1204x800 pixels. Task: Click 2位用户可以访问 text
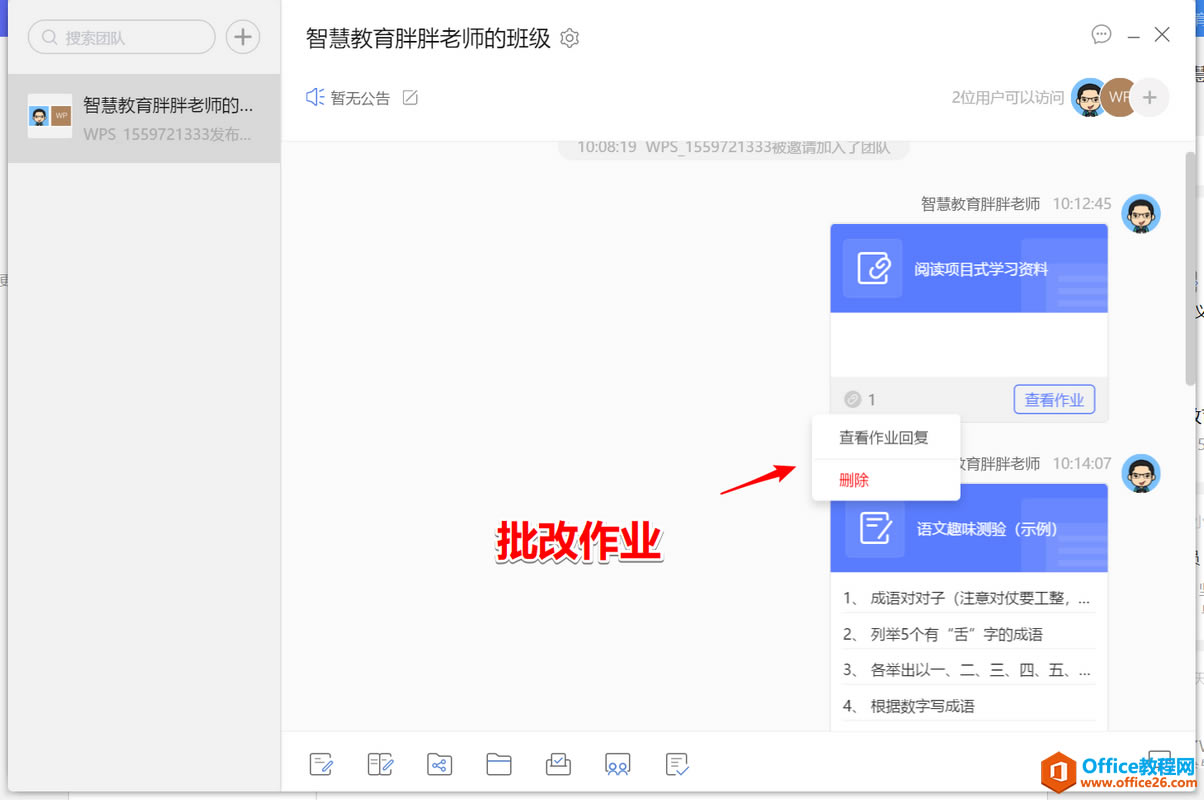(1008, 98)
